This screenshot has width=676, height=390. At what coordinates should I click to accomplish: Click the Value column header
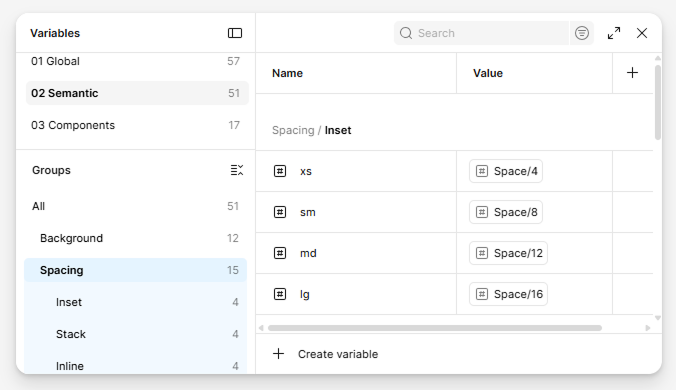488,73
